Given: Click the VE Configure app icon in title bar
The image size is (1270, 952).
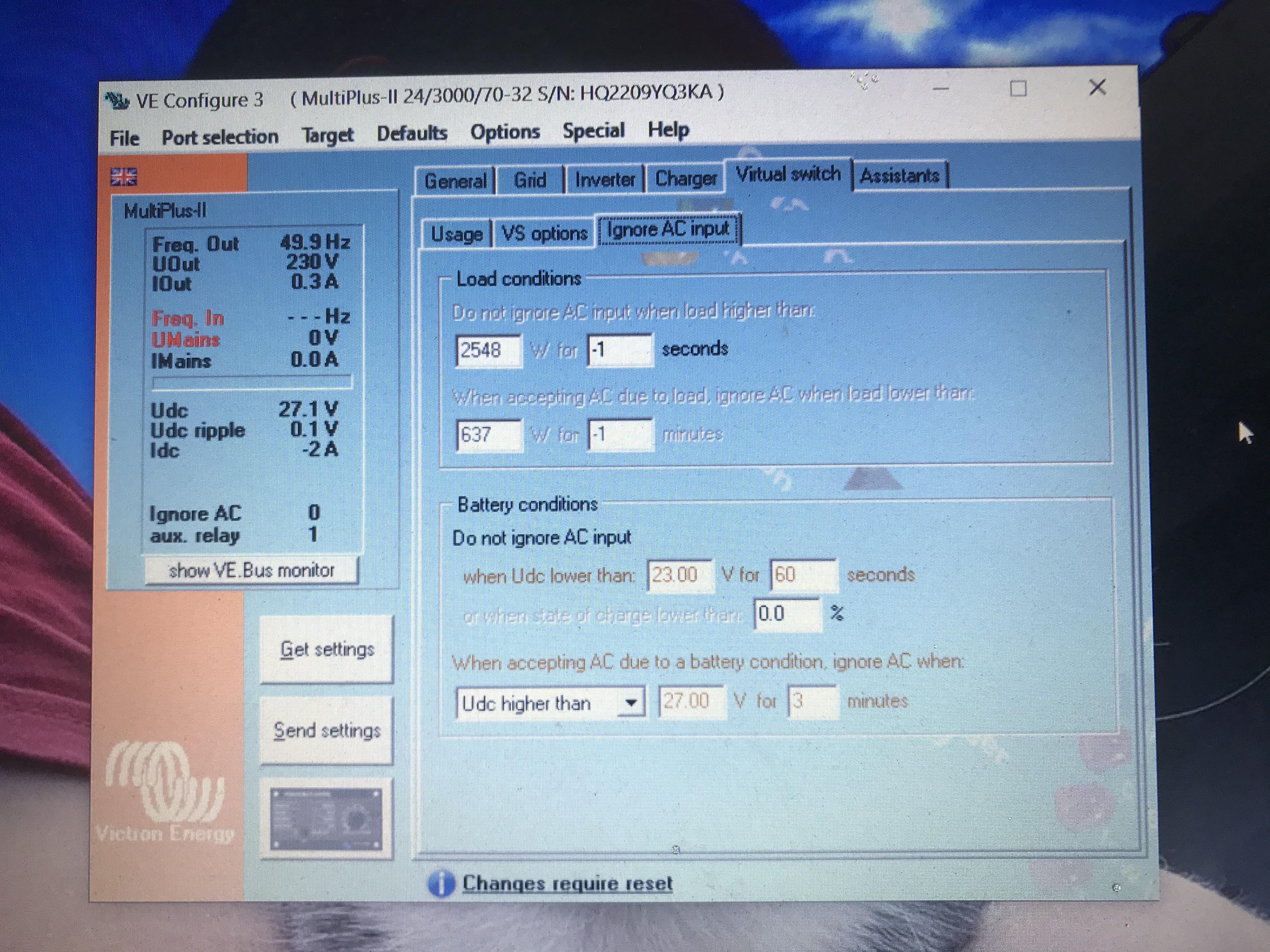Looking at the screenshot, I should [x=117, y=101].
